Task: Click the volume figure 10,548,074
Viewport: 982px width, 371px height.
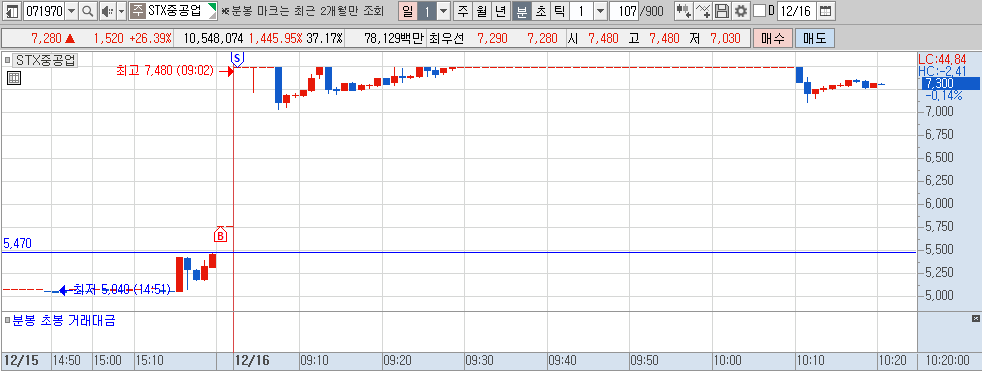Action: (x=213, y=38)
